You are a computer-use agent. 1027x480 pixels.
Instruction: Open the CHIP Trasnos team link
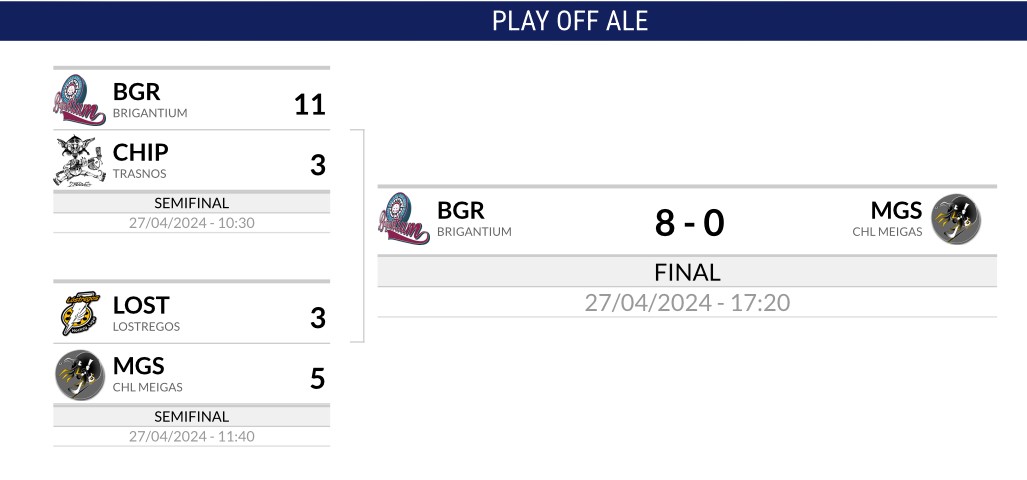(x=140, y=152)
